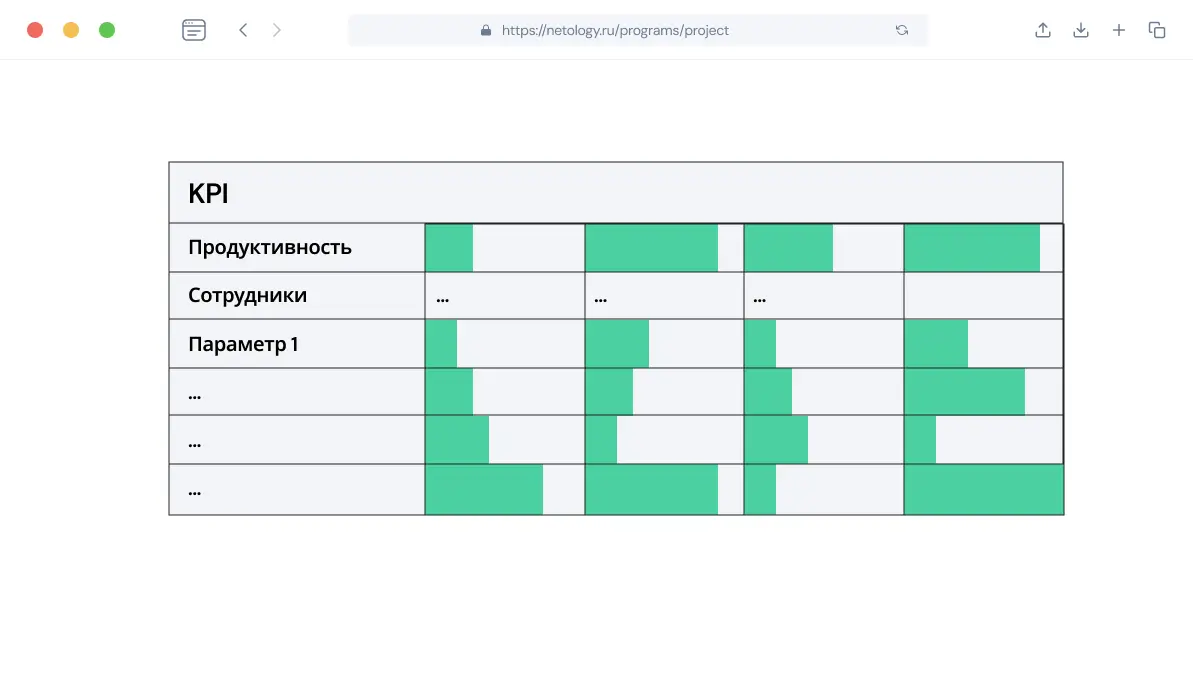1193x677 pixels.
Task: Click the KPI table header
Action: [208, 193]
